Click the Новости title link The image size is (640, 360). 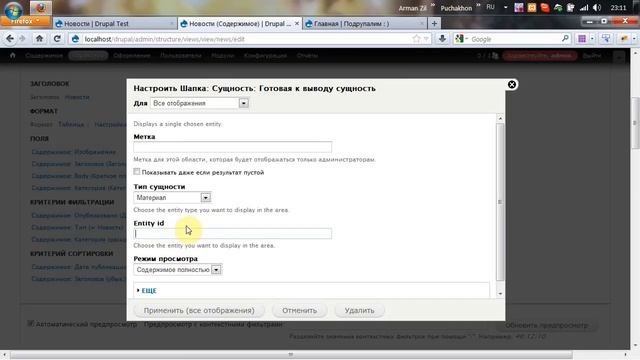pos(77,97)
